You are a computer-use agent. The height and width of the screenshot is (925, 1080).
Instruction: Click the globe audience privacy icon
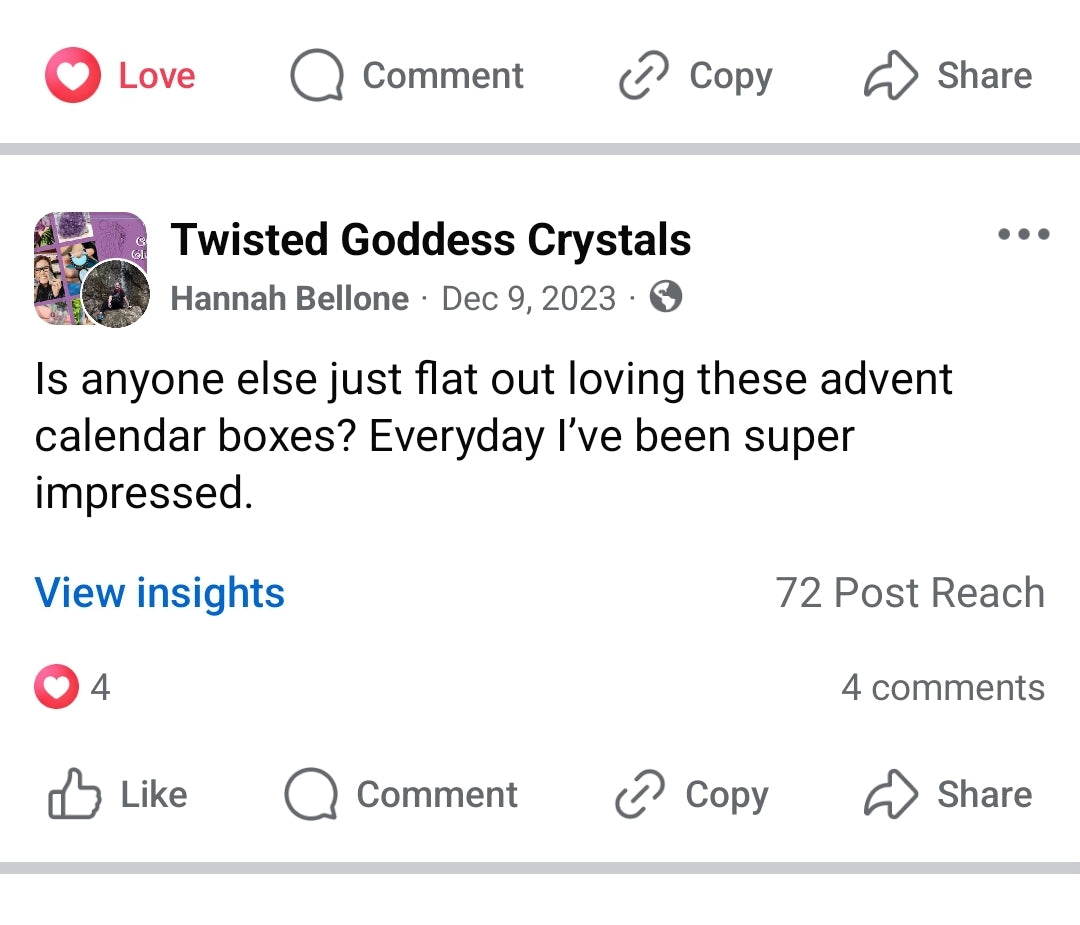pyautogui.click(x=666, y=297)
